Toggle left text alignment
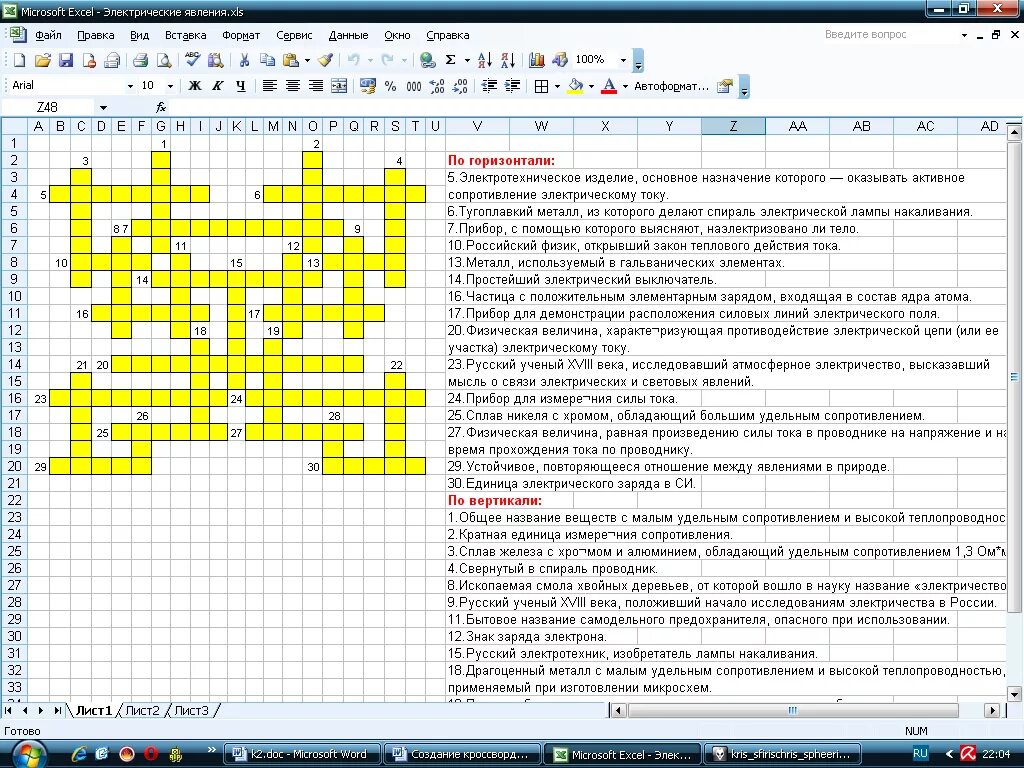Screen dimensions: 1024x768 point(269,86)
